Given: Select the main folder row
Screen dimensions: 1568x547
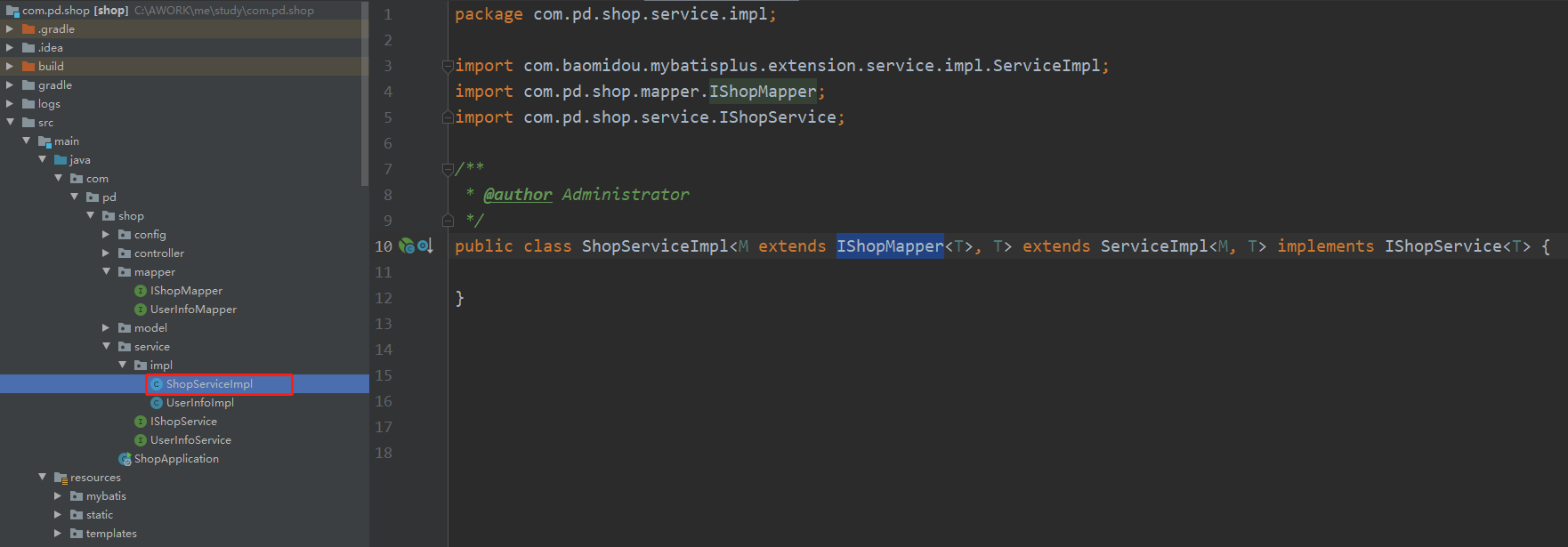Looking at the screenshot, I should [184, 141].
